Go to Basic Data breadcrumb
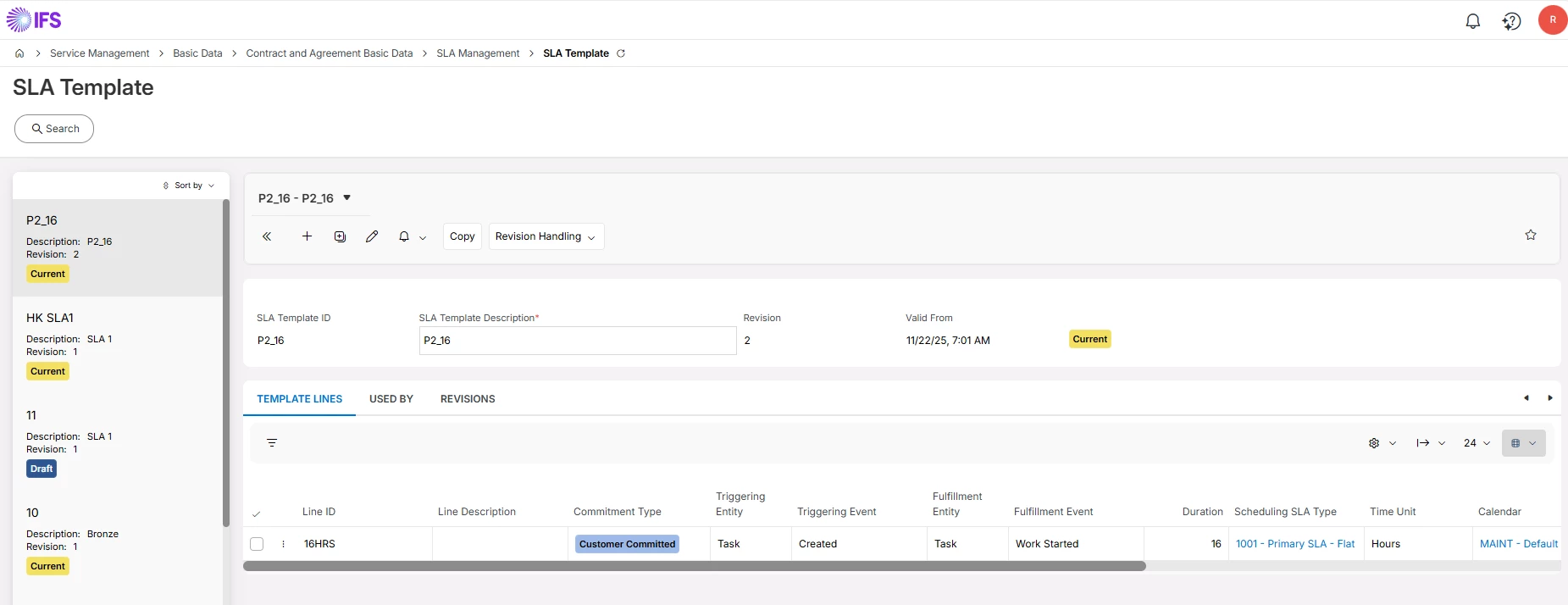Viewport: 1568px width, 605px height. [197, 53]
